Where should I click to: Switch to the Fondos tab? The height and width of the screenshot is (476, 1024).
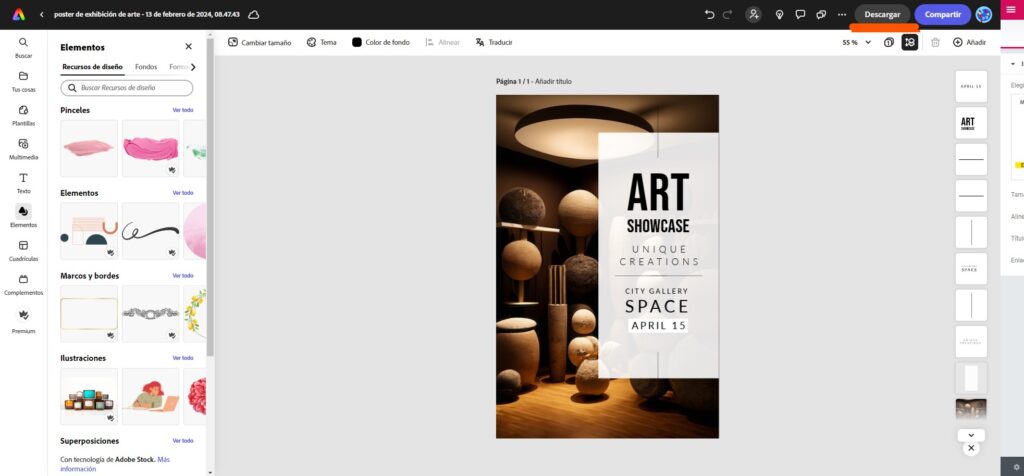click(x=146, y=67)
